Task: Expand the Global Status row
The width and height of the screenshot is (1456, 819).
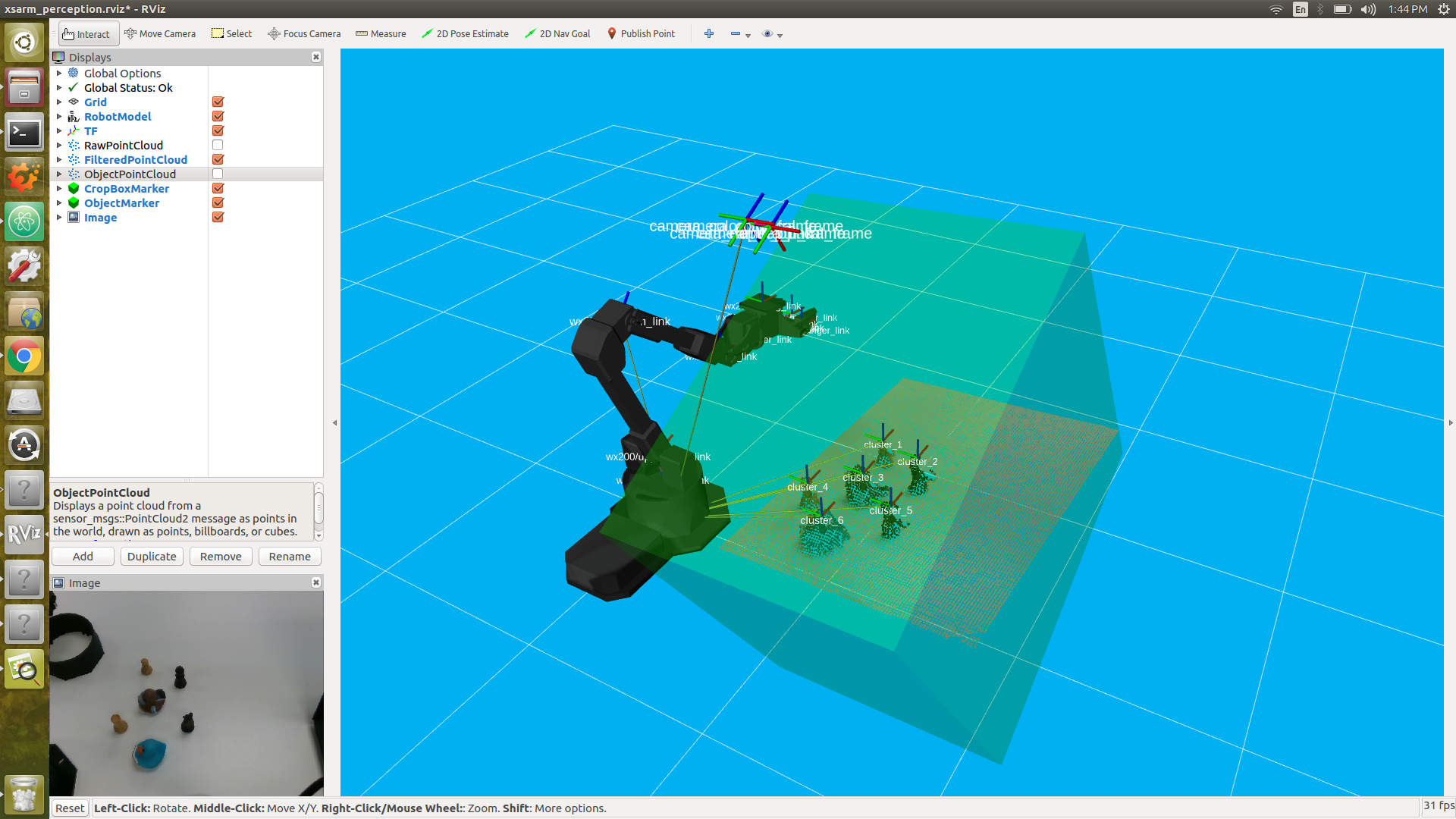Action: point(59,88)
